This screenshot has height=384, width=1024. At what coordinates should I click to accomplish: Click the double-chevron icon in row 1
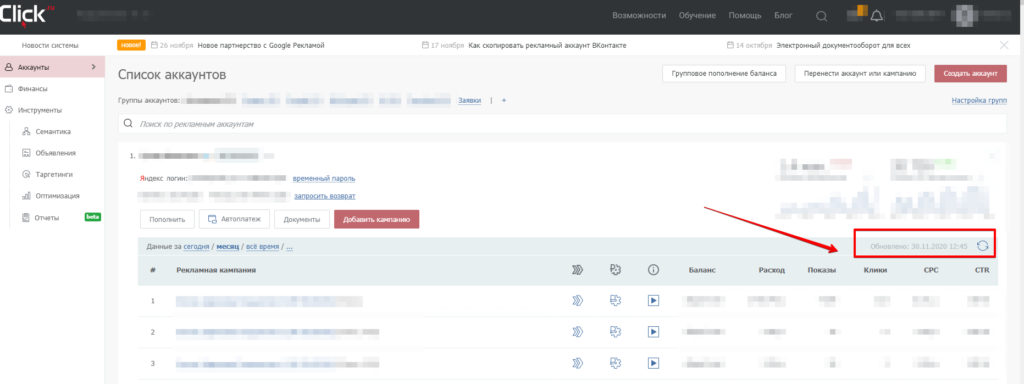[577, 301]
